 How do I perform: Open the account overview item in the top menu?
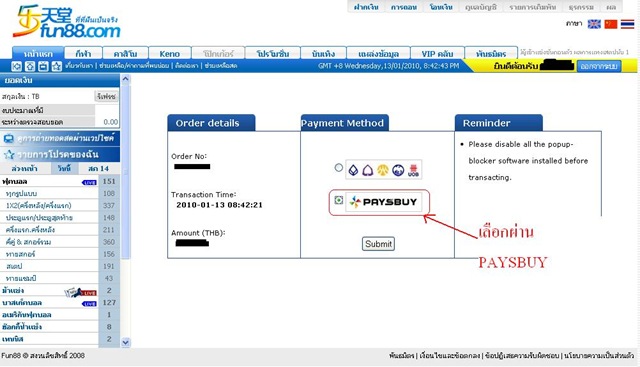point(481,7)
